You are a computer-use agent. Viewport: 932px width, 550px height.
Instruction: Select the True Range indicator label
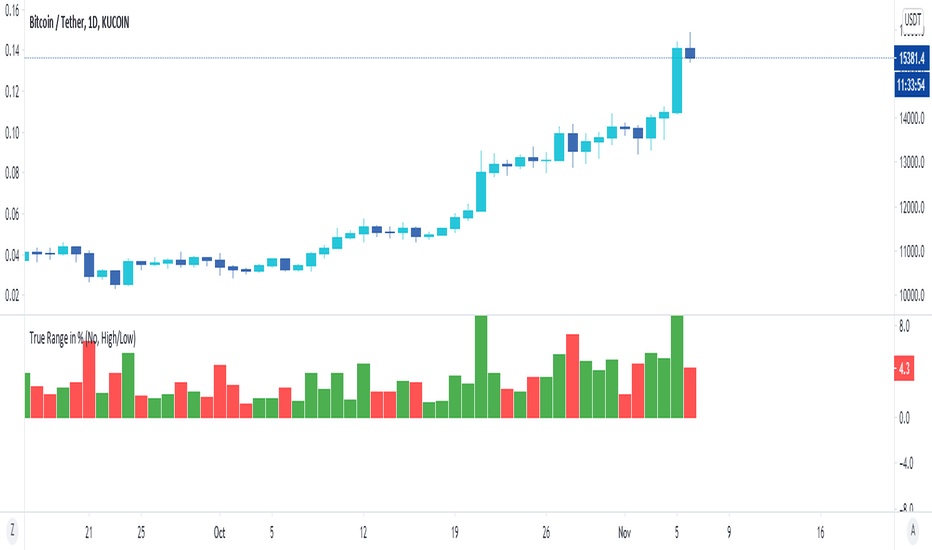tap(83, 338)
